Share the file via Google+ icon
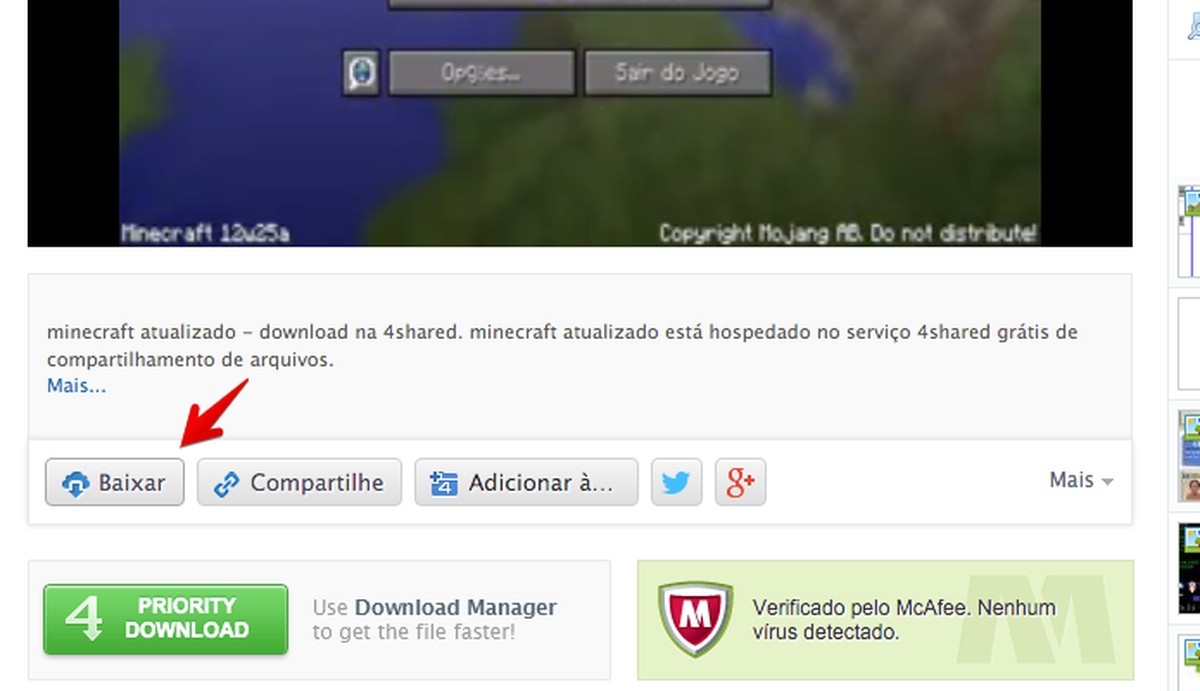The image size is (1200, 691). 740,483
